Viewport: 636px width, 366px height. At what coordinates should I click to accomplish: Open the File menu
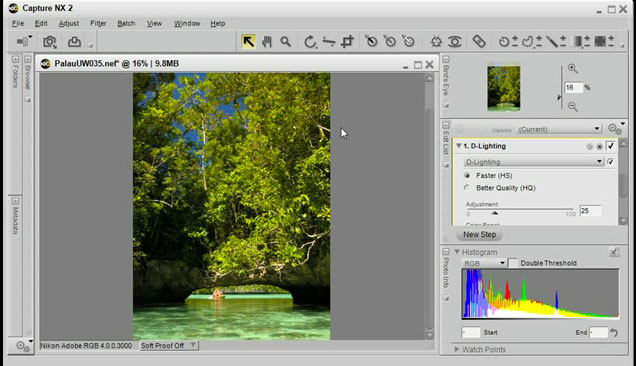[x=18, y=24]
